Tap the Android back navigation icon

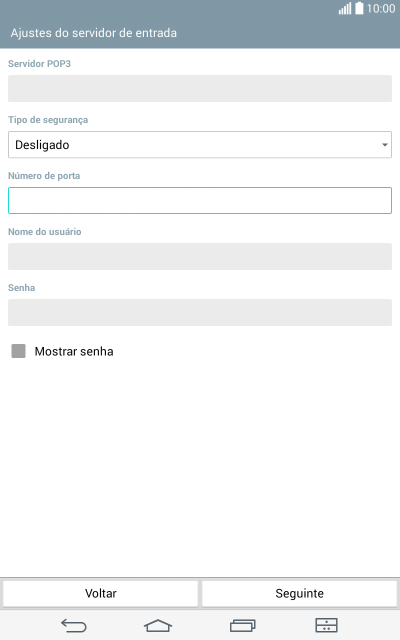74,625
